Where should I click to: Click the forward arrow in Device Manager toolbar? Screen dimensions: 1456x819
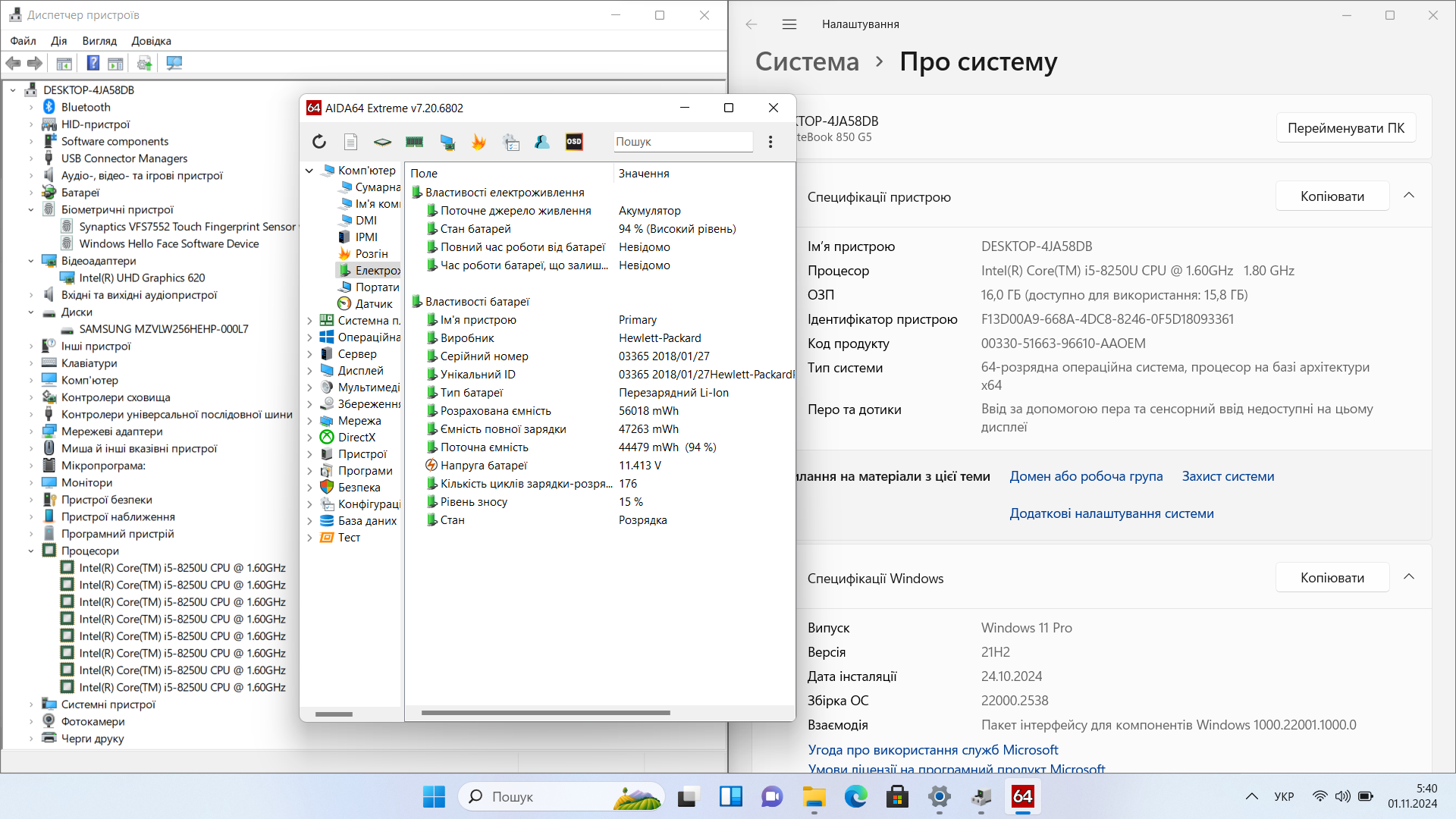tap(34, 63)
